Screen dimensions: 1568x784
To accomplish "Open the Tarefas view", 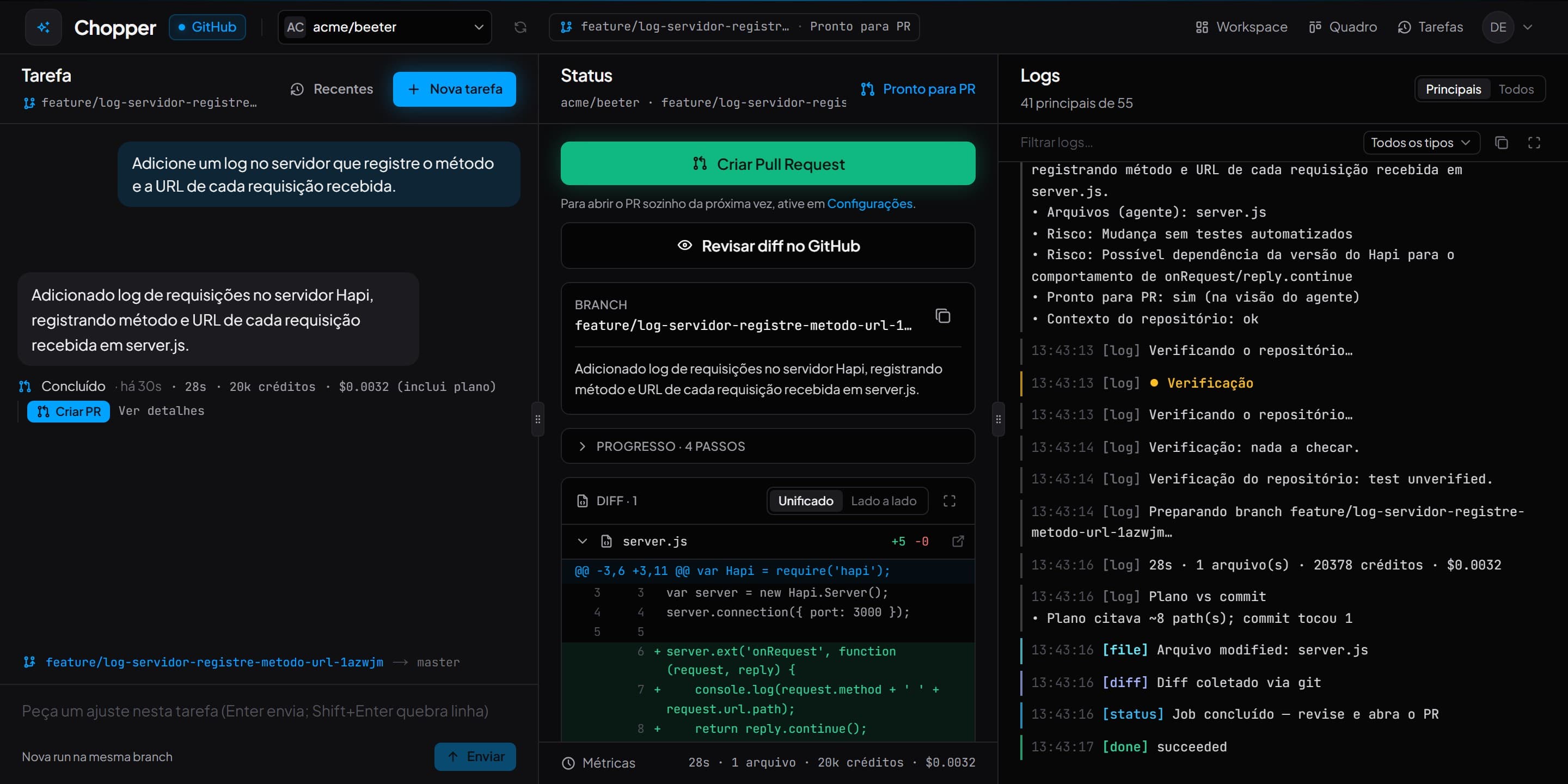I will pyautogui.click(x=1430, y=27).
